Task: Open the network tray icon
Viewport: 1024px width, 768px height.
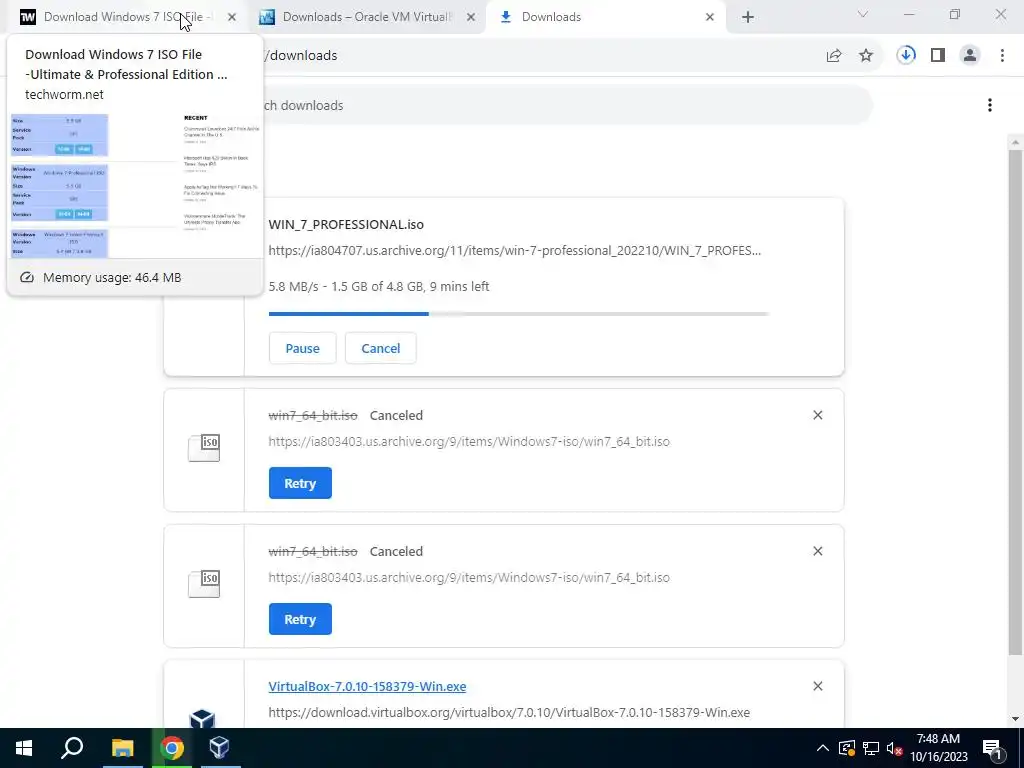Action: tap(871, 748)
